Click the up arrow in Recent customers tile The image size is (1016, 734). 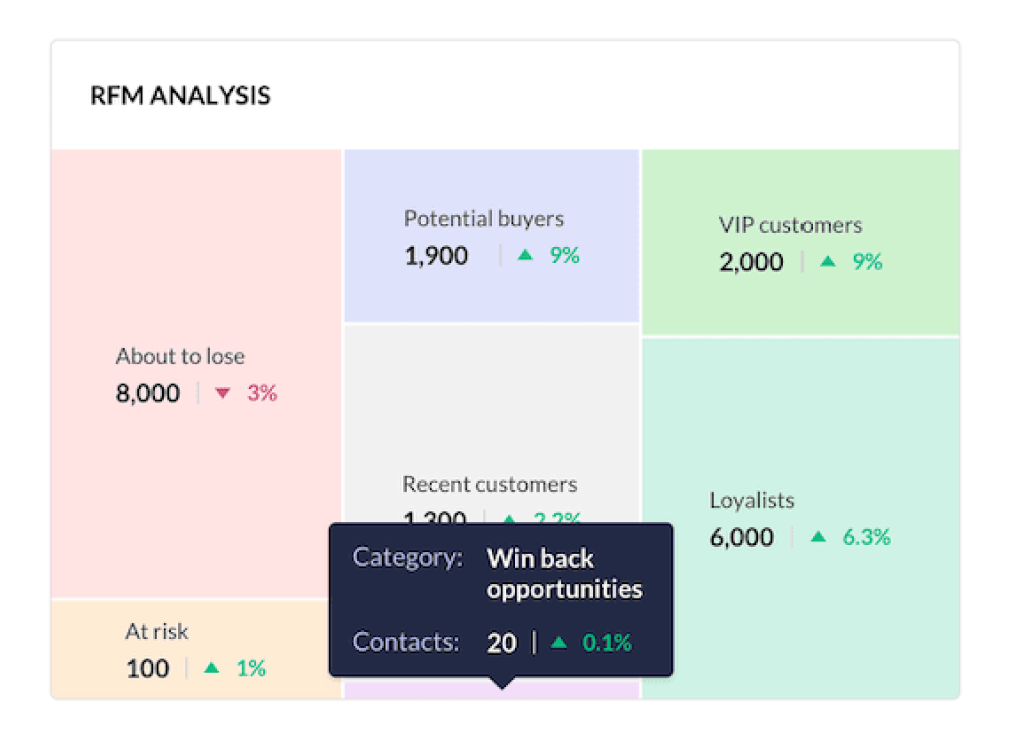pyautogui.click(x=509, y=518)
